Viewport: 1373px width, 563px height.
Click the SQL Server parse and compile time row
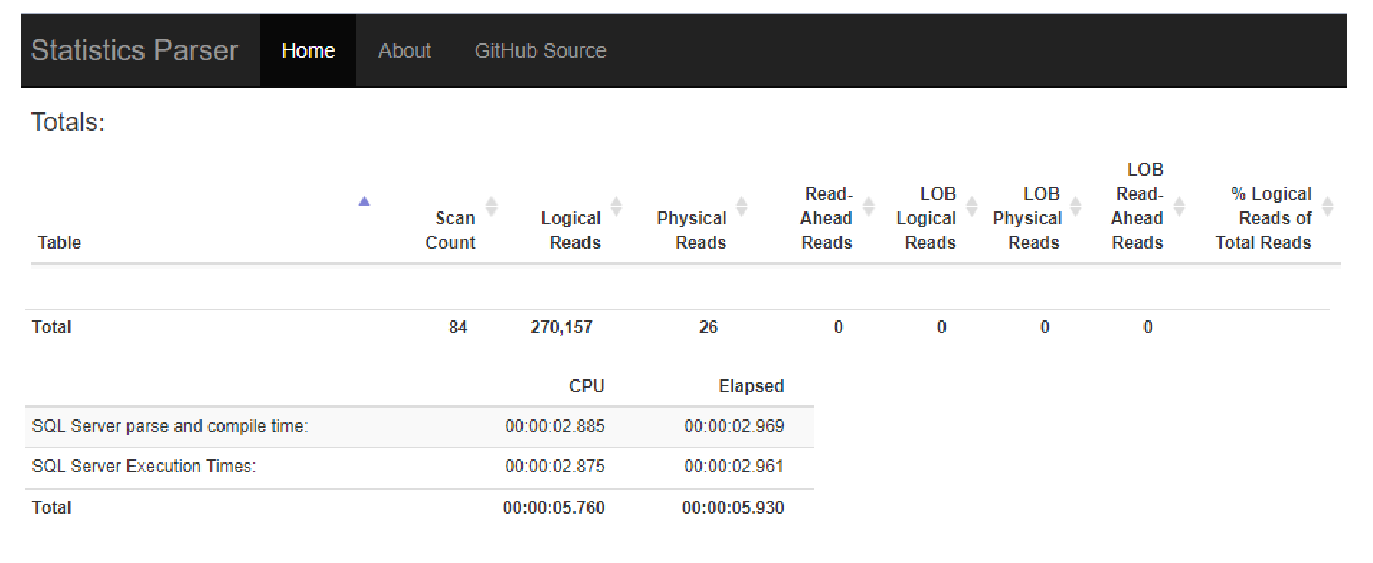[170, 427]
